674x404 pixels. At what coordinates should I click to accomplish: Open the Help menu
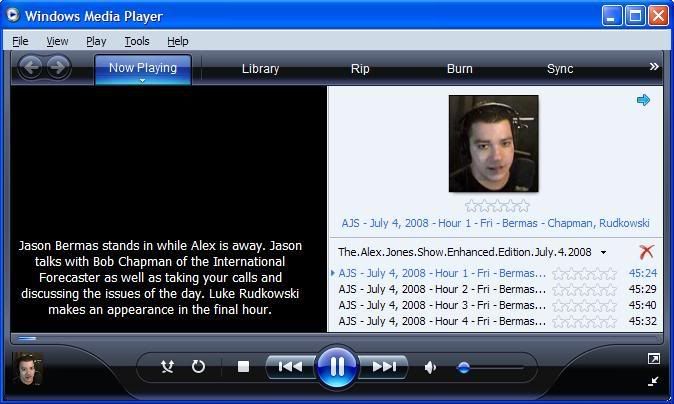(x=178, y=41)
